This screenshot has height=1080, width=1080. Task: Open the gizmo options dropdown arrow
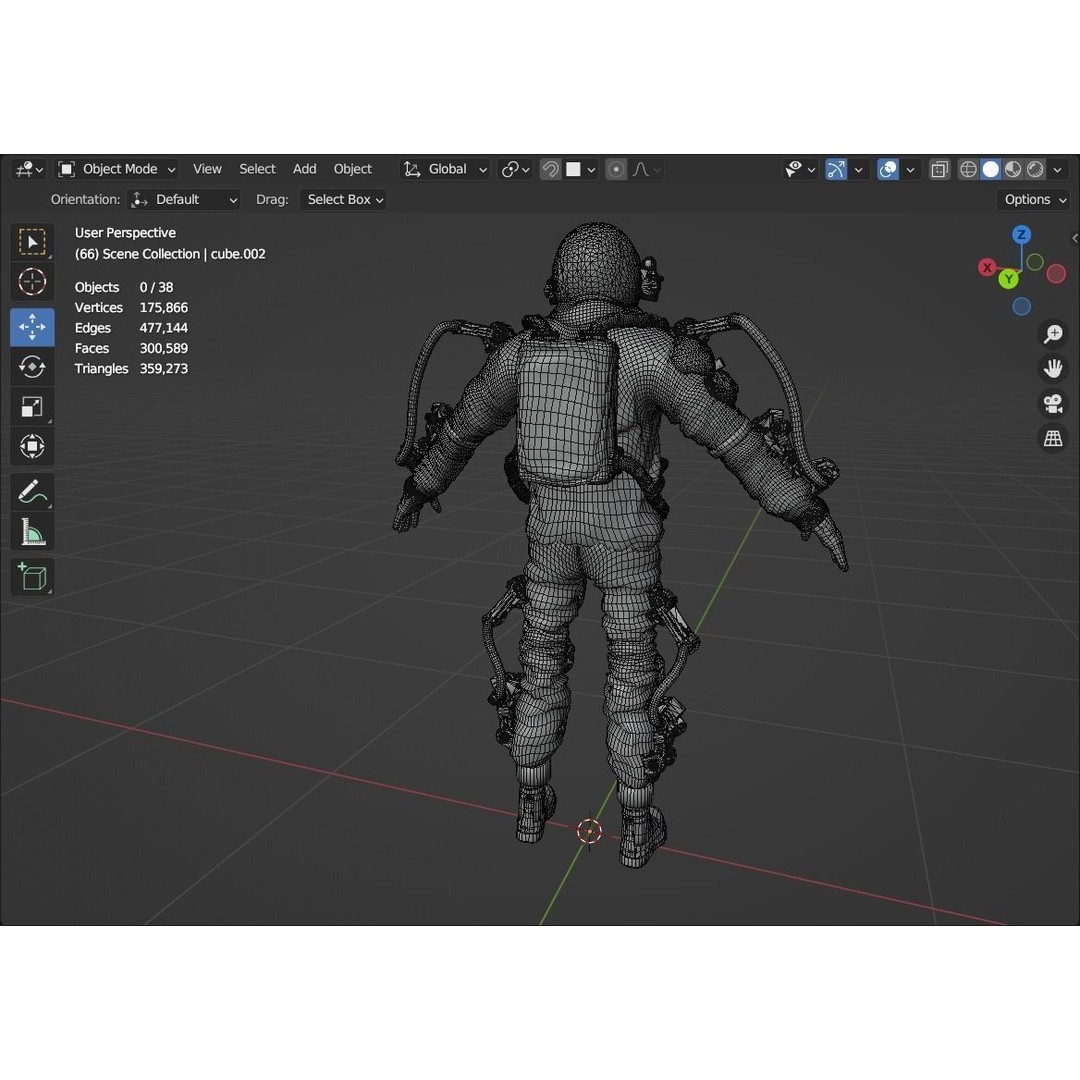tap(858, 169)
